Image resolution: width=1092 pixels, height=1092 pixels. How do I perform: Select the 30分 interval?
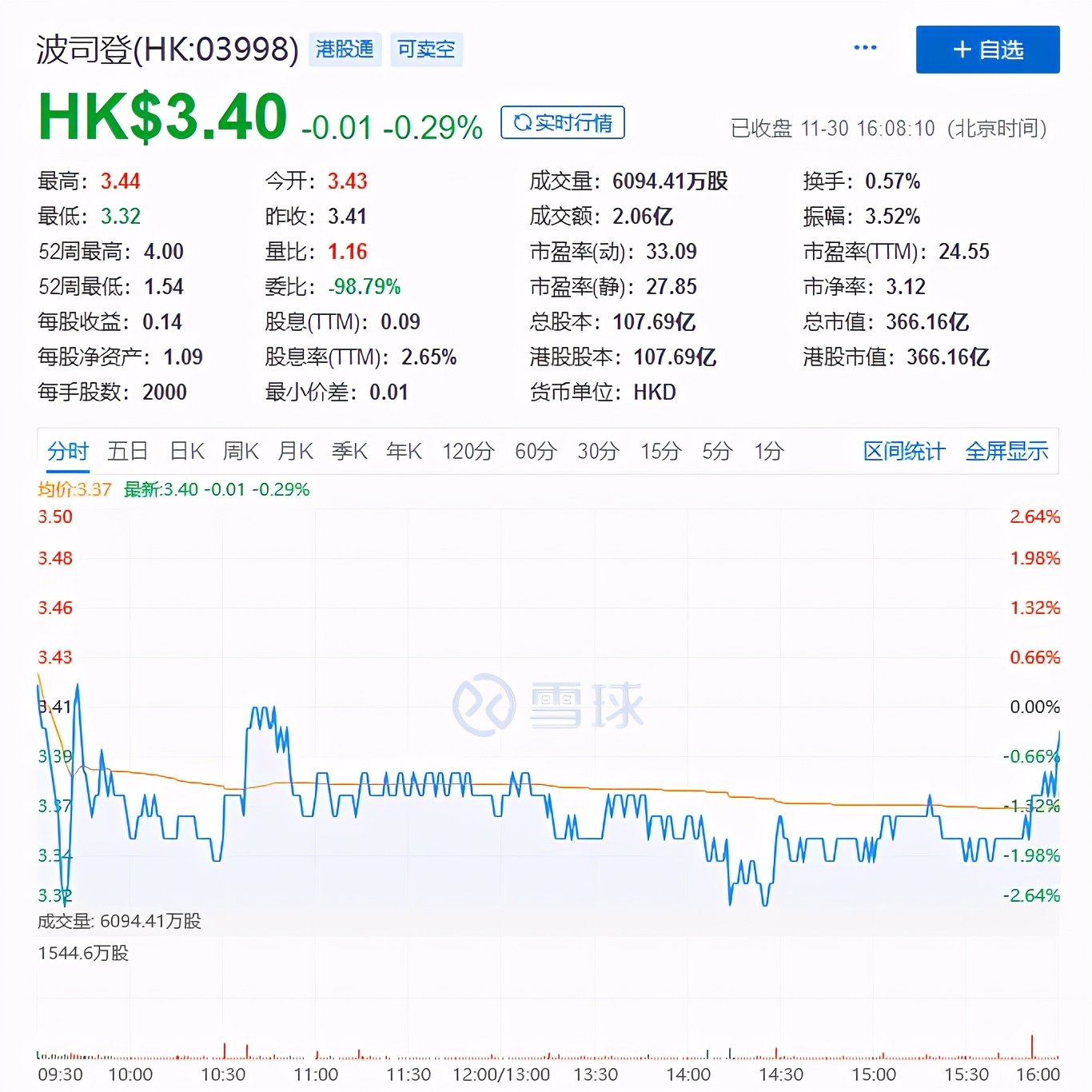click(x=597, y=451)
